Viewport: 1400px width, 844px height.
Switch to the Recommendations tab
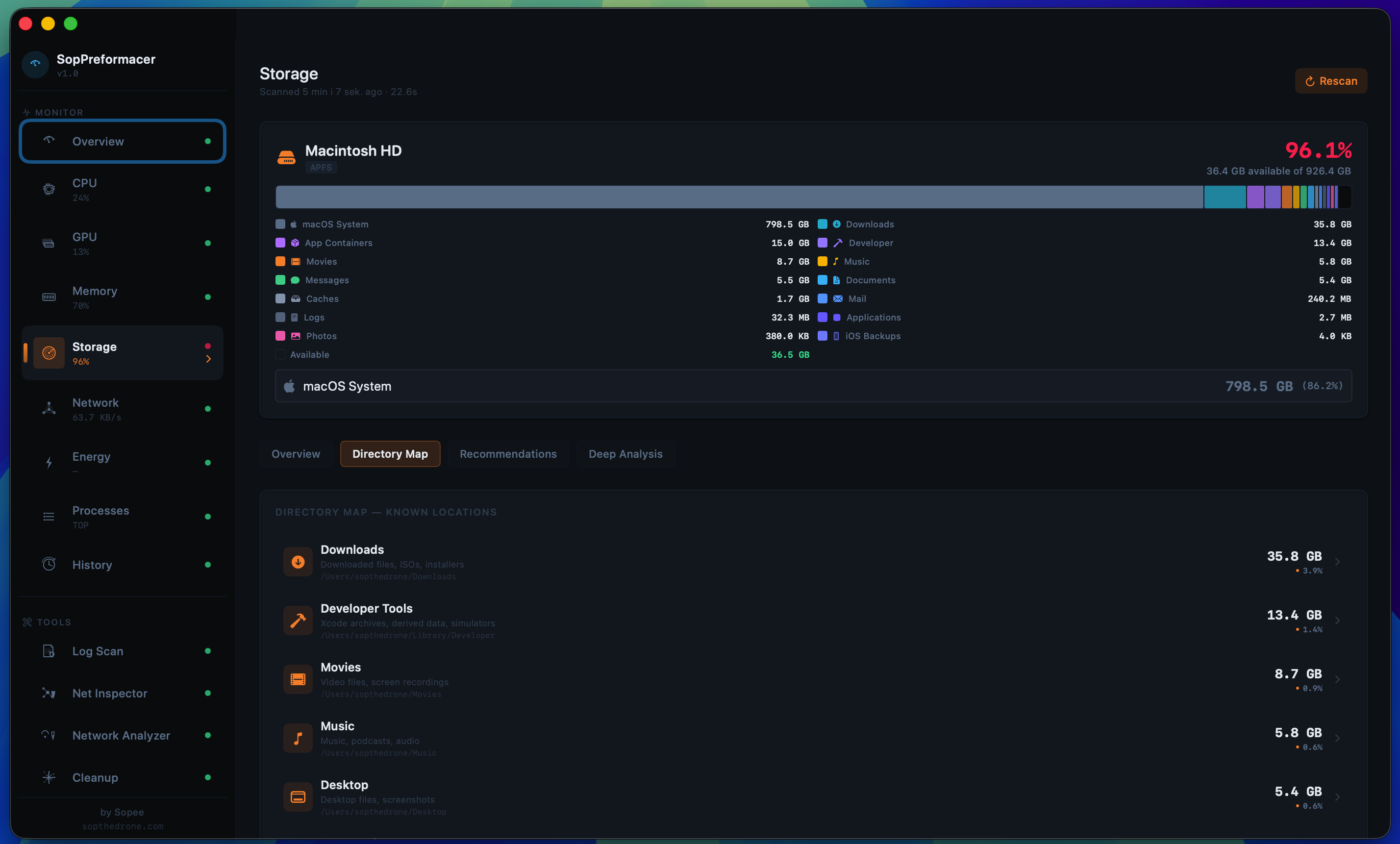pyautogui.click(x=508, y=454)
